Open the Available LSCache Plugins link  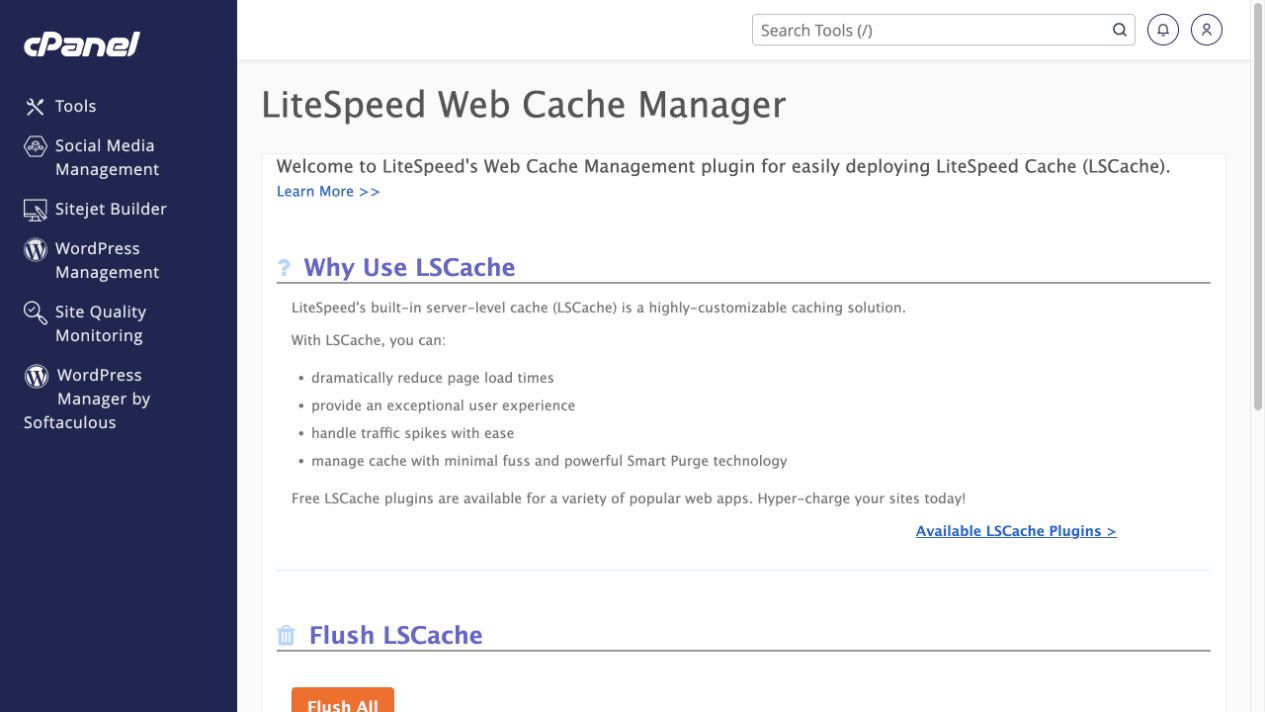click(1016, 531)
